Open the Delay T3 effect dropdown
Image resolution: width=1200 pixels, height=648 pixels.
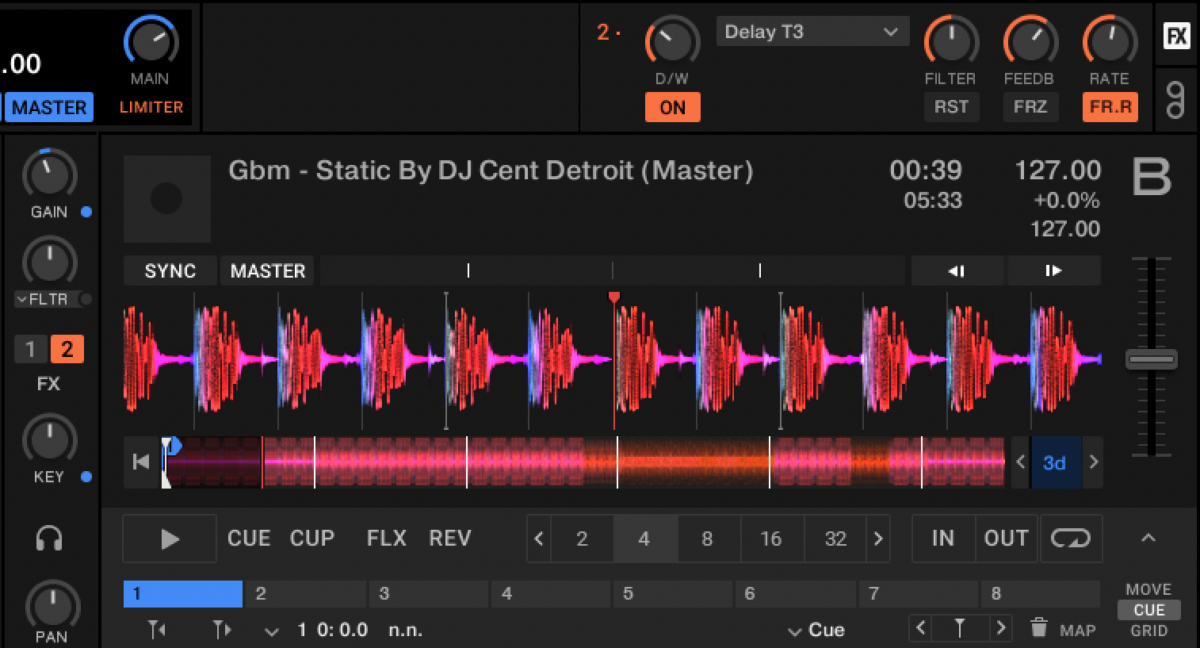coord(812,32)
